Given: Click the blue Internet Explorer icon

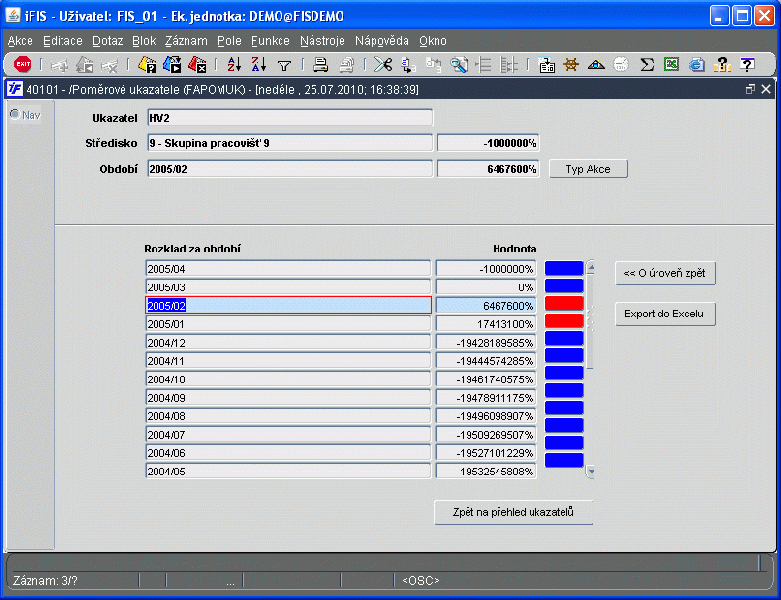Looking at the screenshot, I should [x=697, y=64].
